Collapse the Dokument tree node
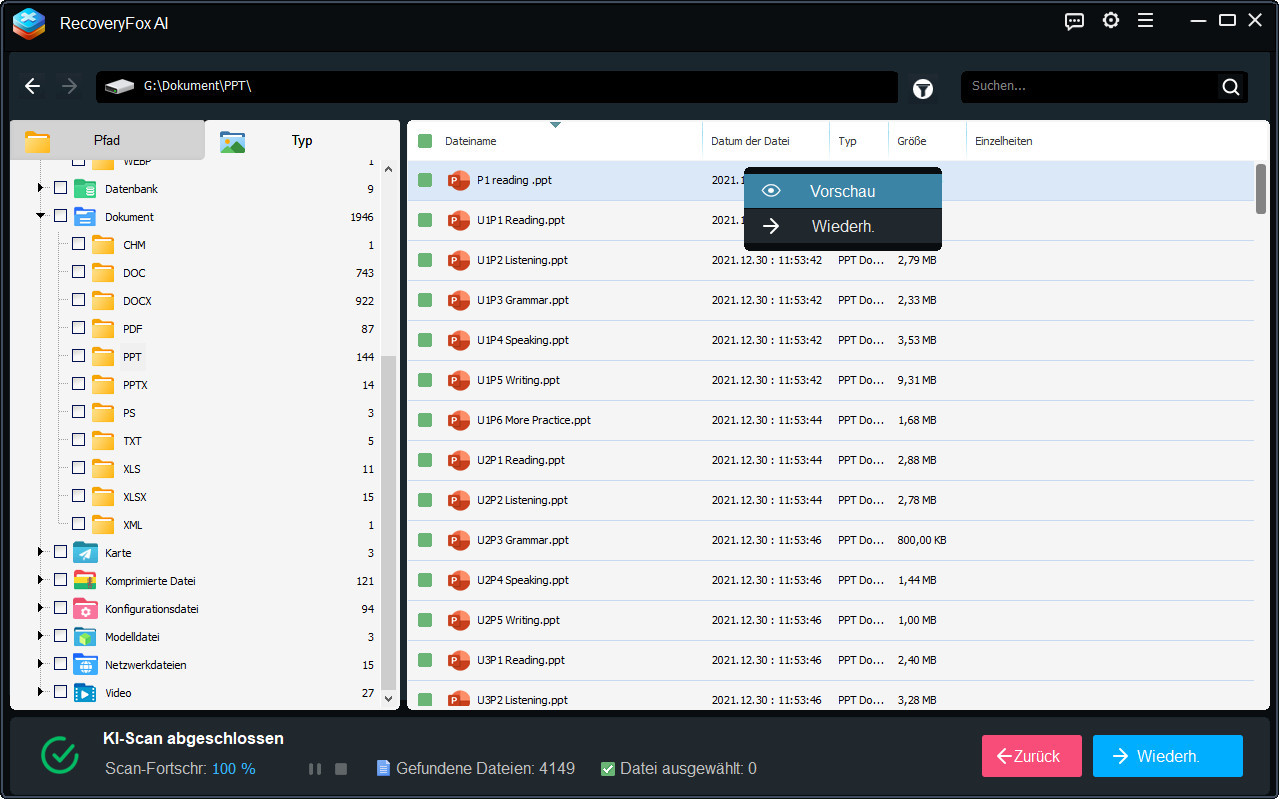 coord(41,216)
